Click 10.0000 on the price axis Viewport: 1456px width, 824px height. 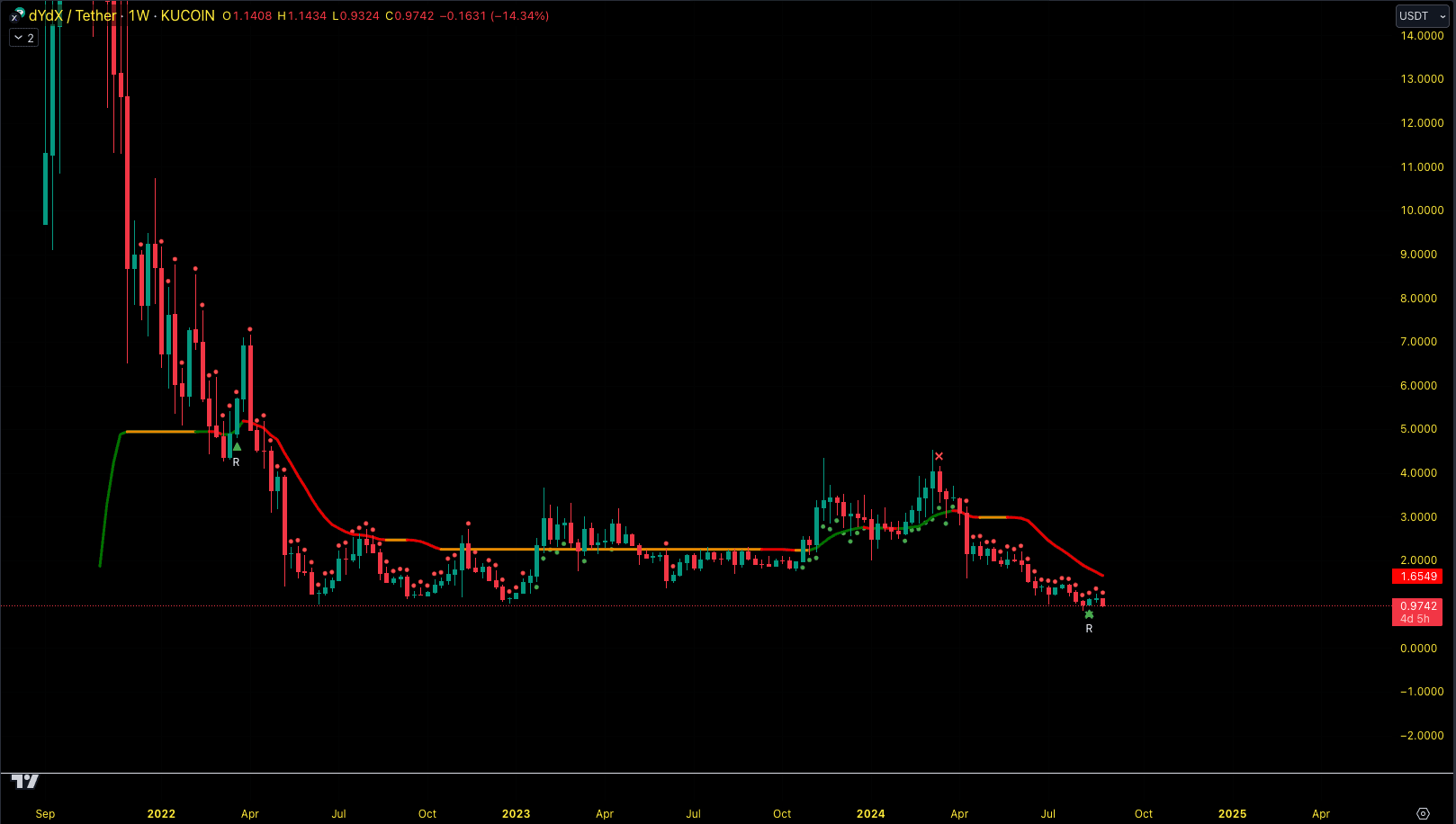1422,210
